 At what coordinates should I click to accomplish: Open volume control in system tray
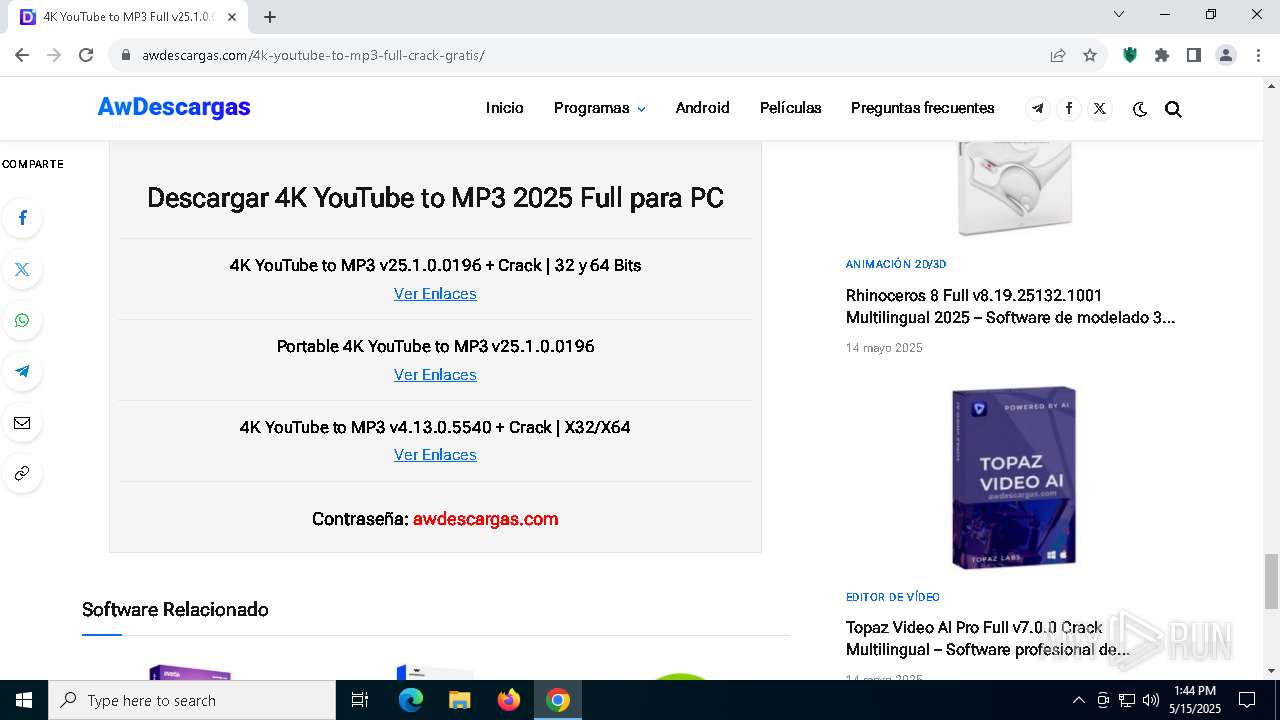coord(1151,700)
